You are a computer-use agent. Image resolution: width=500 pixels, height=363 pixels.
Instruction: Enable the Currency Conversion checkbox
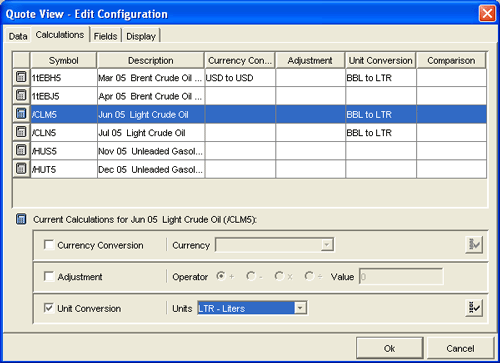coord(49,245)
